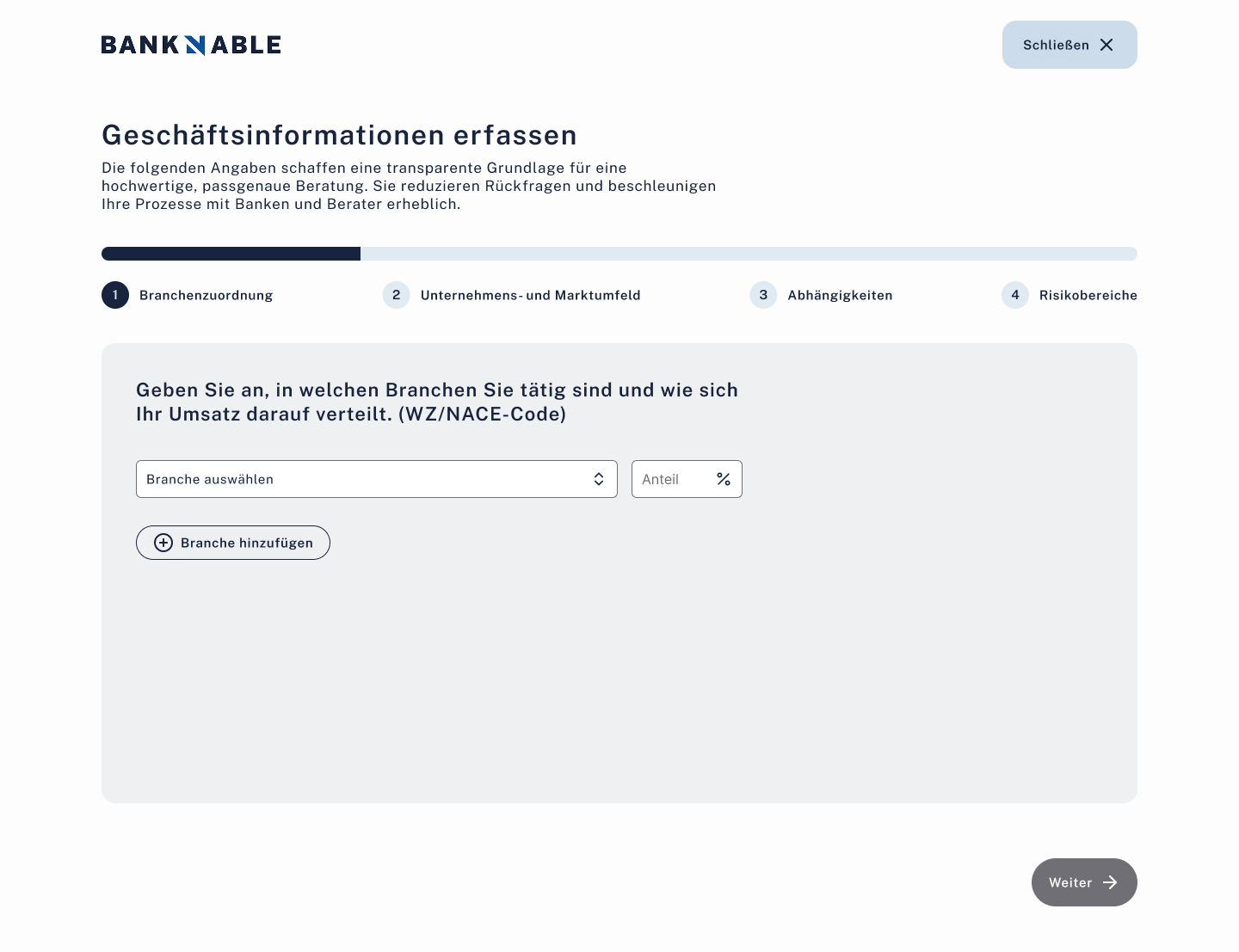The height and width of the screenshot is (952, 1239).
Task: Click the step 3 number circle
Action: click(763, 295)
